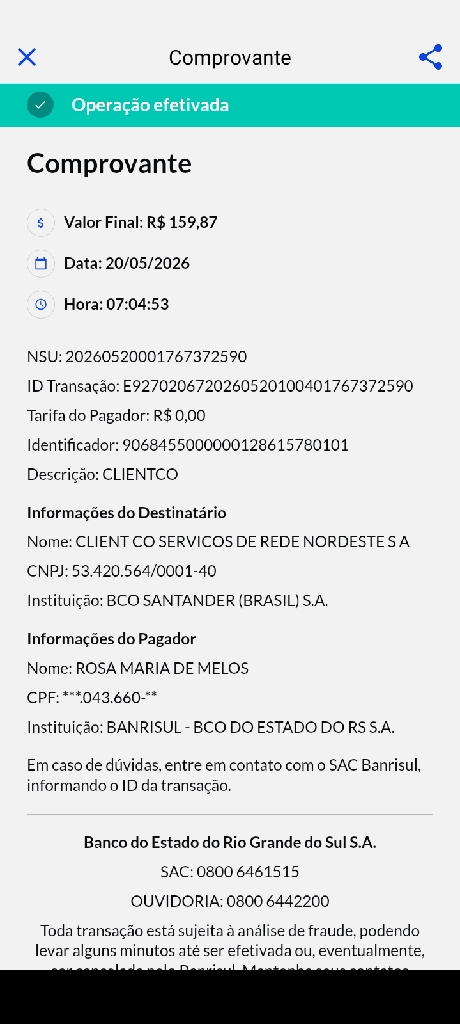Select the Operação efetivada banner

[x=230, y=105]
